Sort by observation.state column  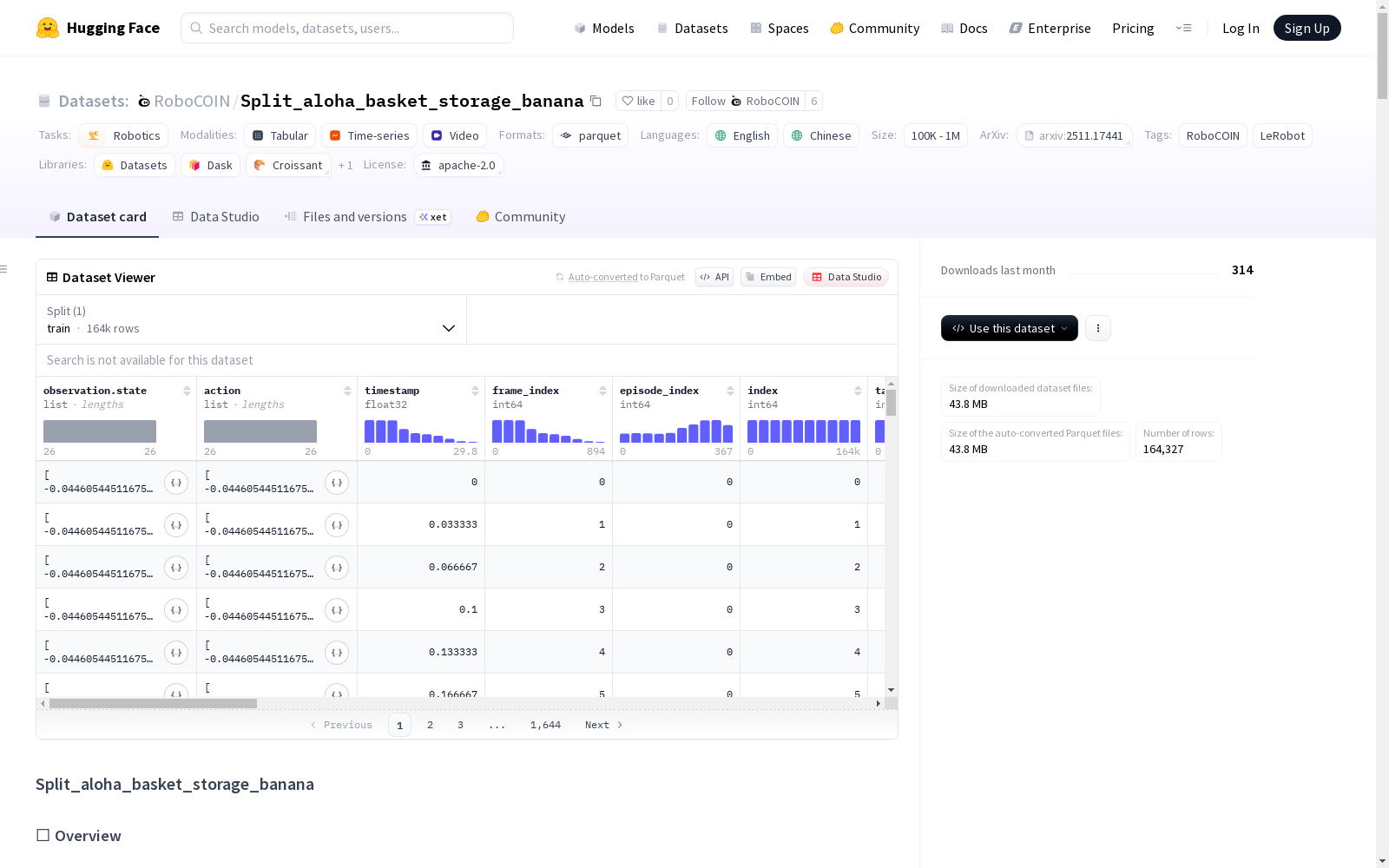(x=187, y=391)
